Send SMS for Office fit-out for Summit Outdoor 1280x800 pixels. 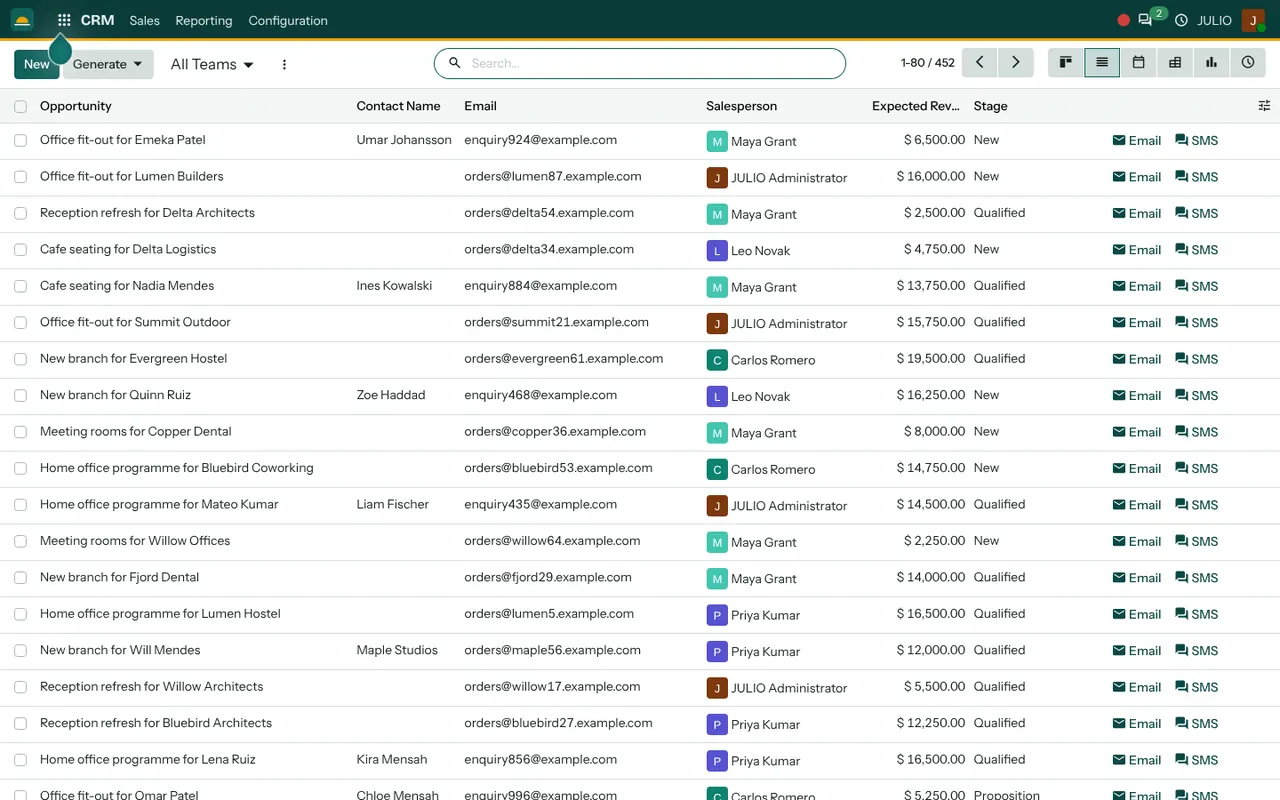[1197, 323]
